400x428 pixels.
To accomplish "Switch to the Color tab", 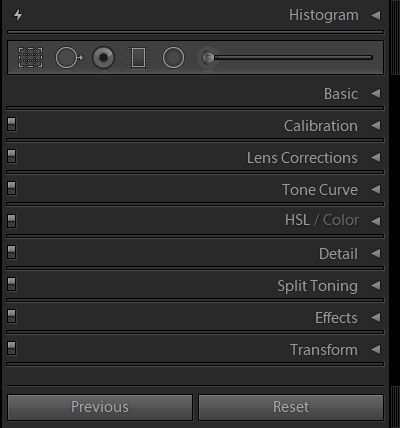I will pos(341,220).
